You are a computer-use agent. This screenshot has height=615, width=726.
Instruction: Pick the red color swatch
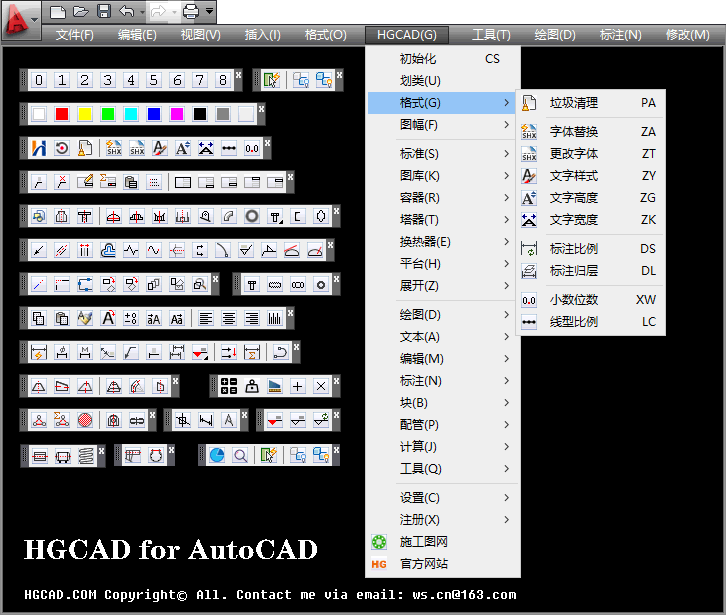click(62, 114)
